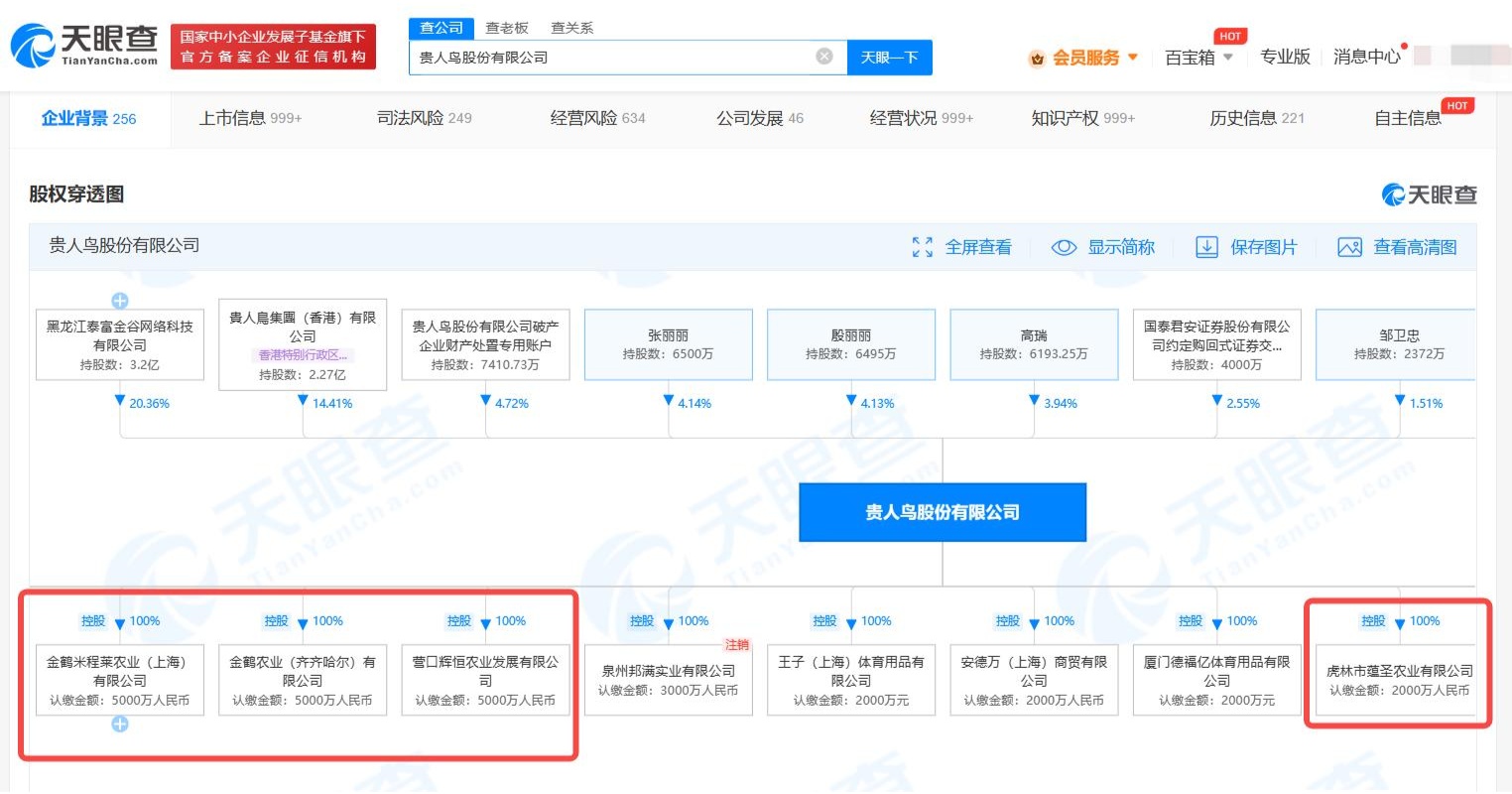Click the save image download icon
The width and height of the screenshot is (1512, 794).
pos(1206,247)
